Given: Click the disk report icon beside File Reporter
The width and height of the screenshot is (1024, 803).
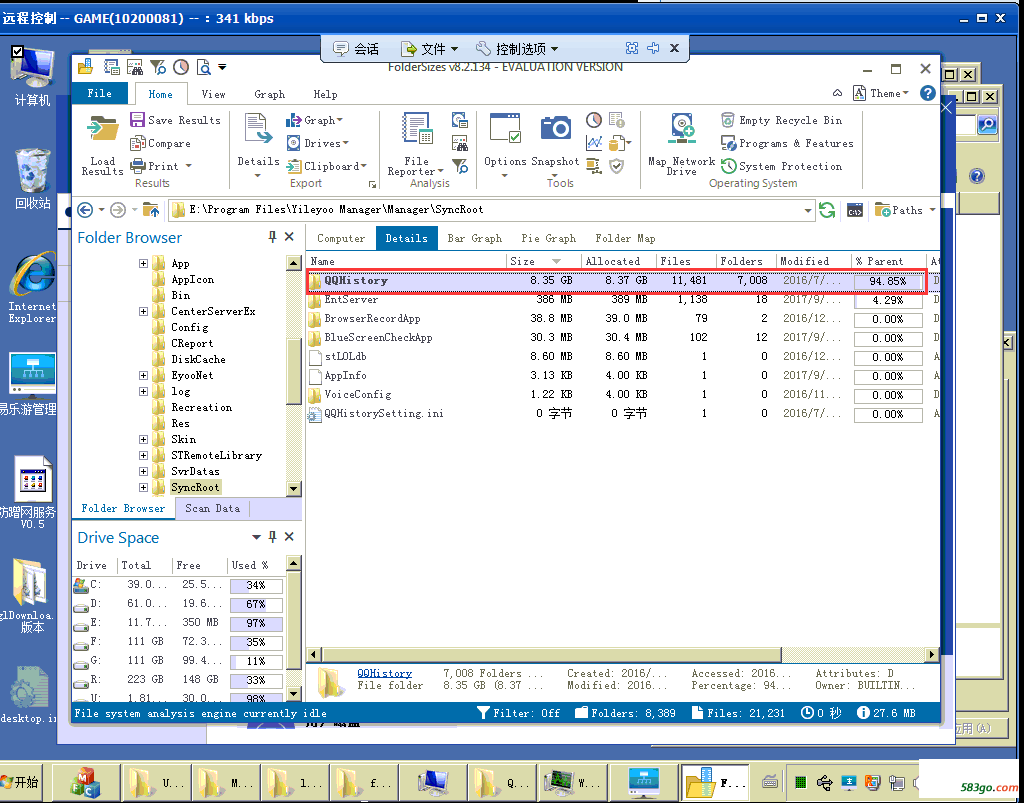Looking at the screenshot, I should click(x=460, y=120).
